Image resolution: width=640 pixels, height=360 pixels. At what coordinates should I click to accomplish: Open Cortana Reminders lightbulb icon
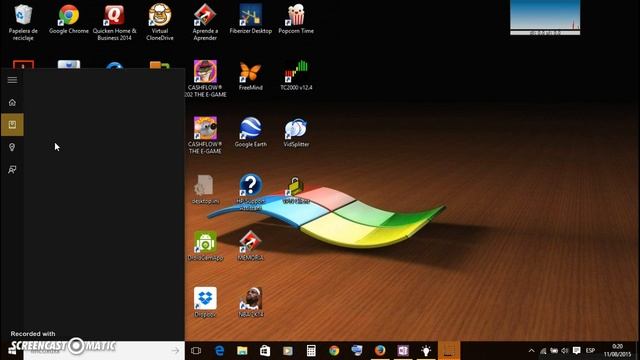12,147
